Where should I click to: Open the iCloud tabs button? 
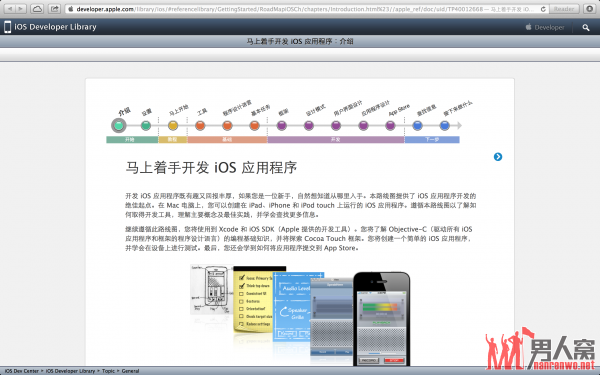click(37, 8)
